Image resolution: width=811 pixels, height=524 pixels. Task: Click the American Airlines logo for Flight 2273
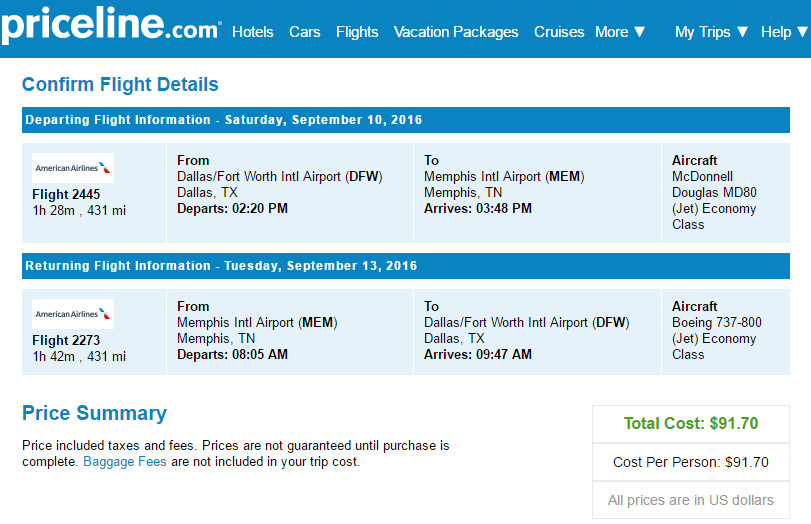(x=73, y=313)
